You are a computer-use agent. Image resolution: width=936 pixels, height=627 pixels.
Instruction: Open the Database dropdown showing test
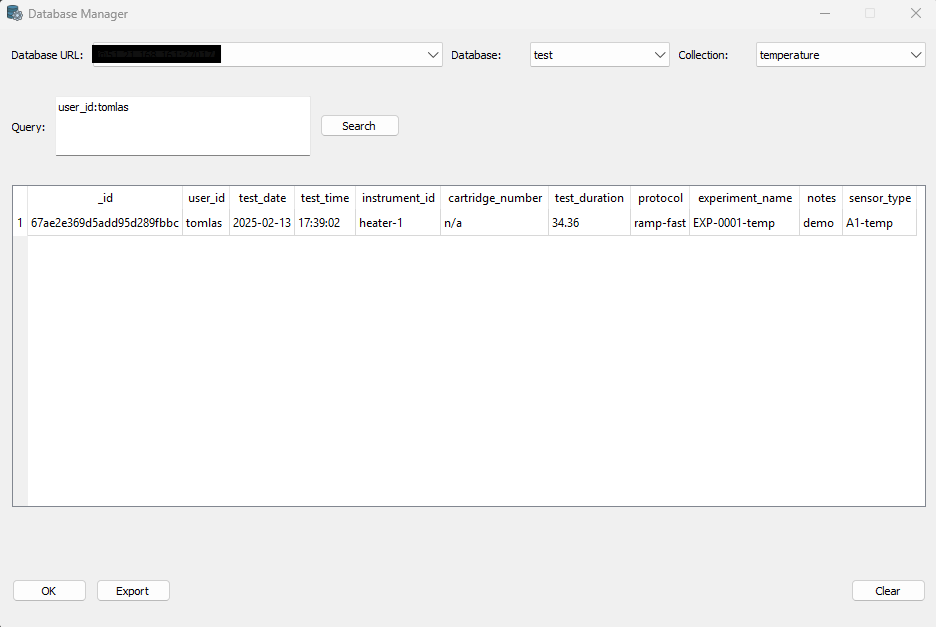(658, 54)
